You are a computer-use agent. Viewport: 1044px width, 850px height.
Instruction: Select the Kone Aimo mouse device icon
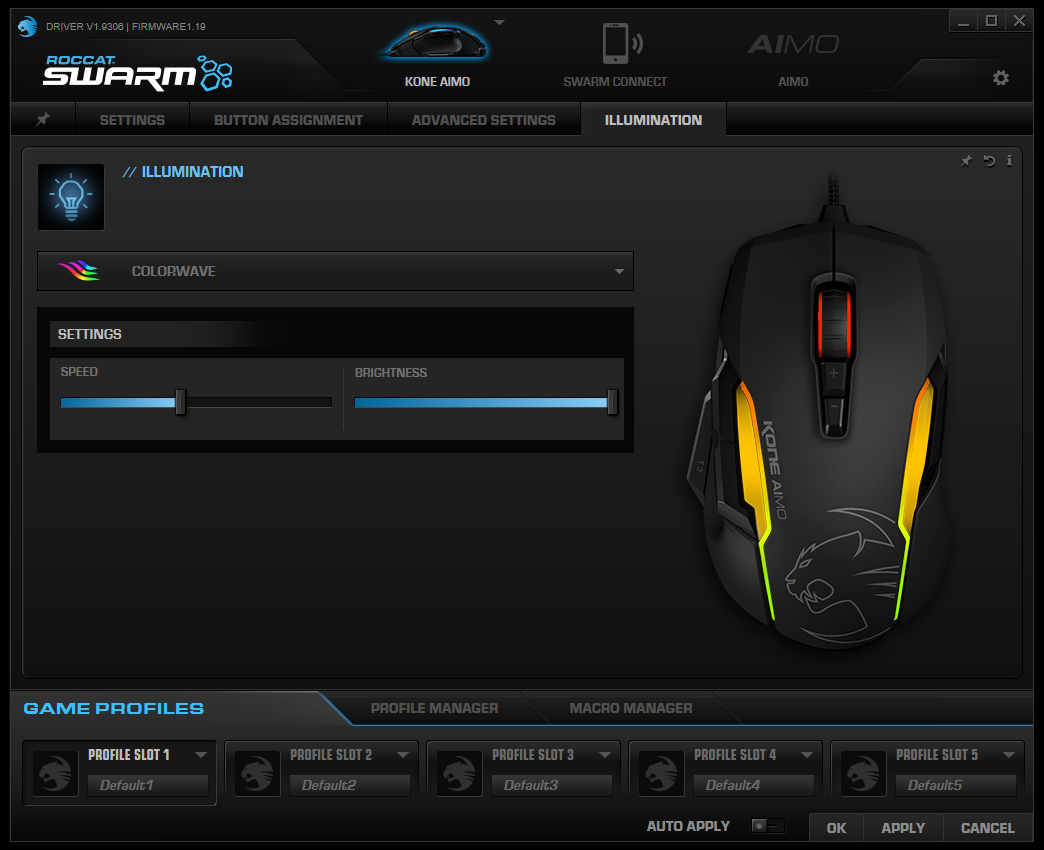(436, 42)
